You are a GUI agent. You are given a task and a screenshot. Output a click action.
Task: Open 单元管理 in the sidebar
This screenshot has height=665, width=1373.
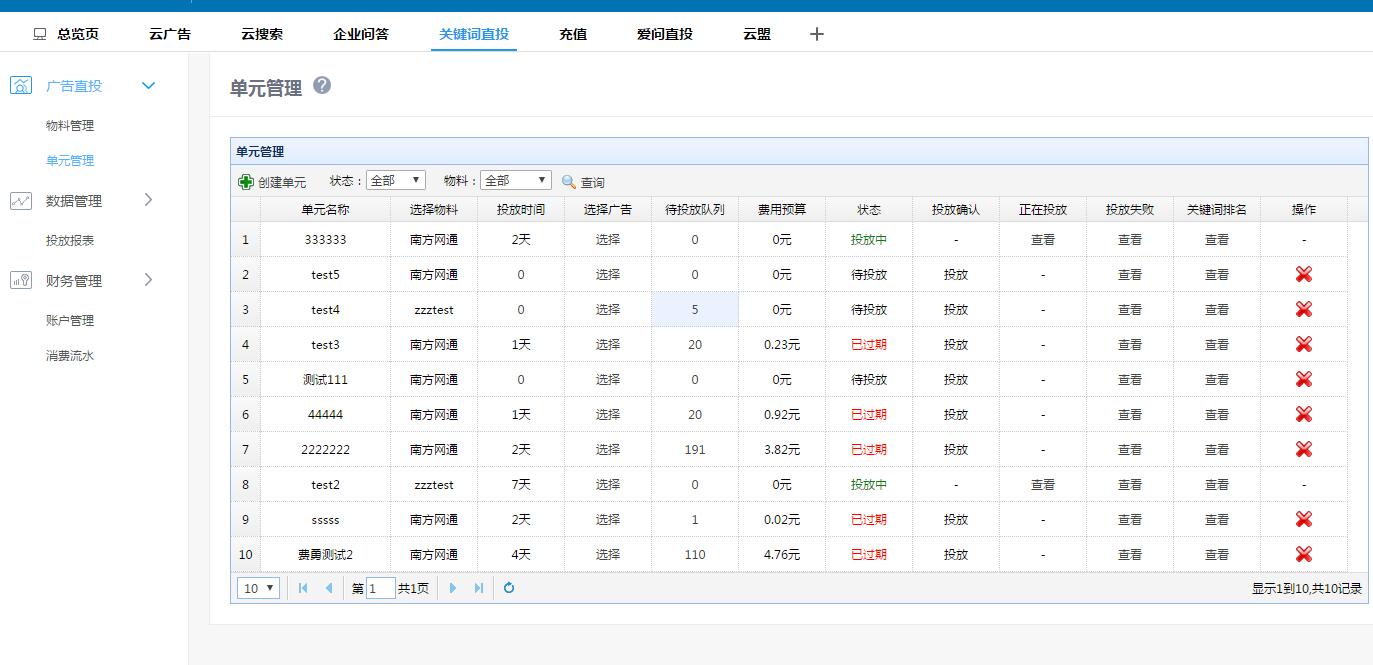coord(70,161)
